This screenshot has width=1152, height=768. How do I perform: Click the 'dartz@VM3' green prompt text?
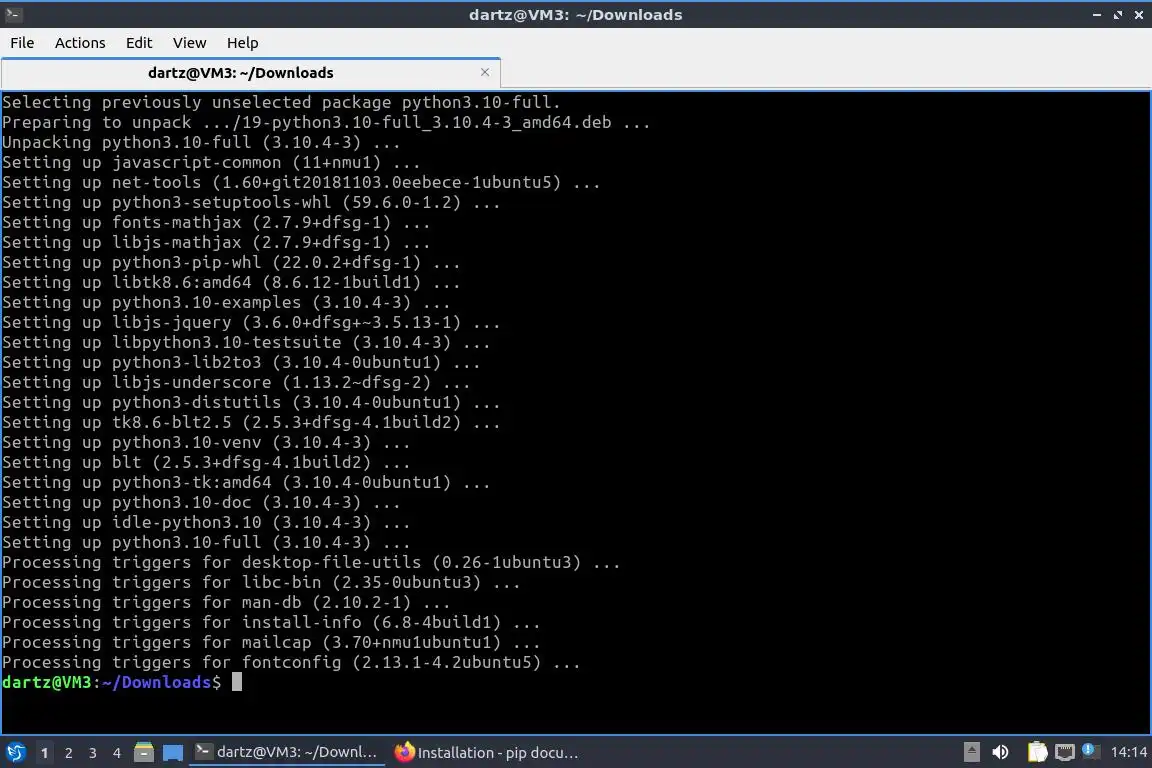point(46,682)
